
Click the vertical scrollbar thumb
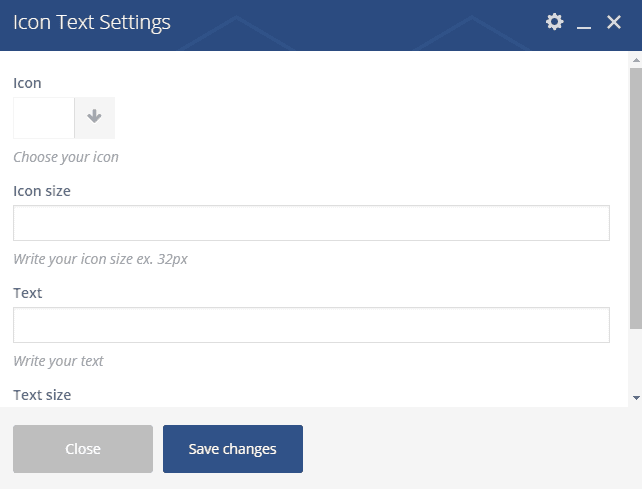click(636, 200)
